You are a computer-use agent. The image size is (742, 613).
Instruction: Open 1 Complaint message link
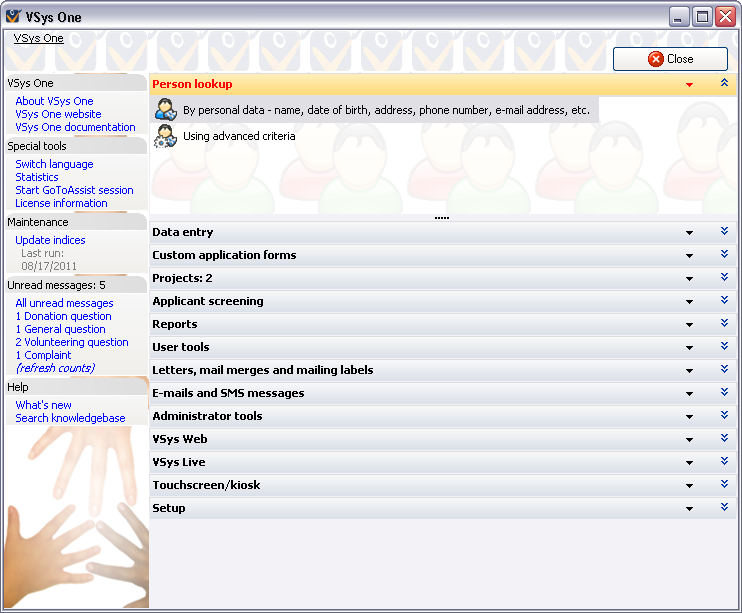tap(43, 355)
